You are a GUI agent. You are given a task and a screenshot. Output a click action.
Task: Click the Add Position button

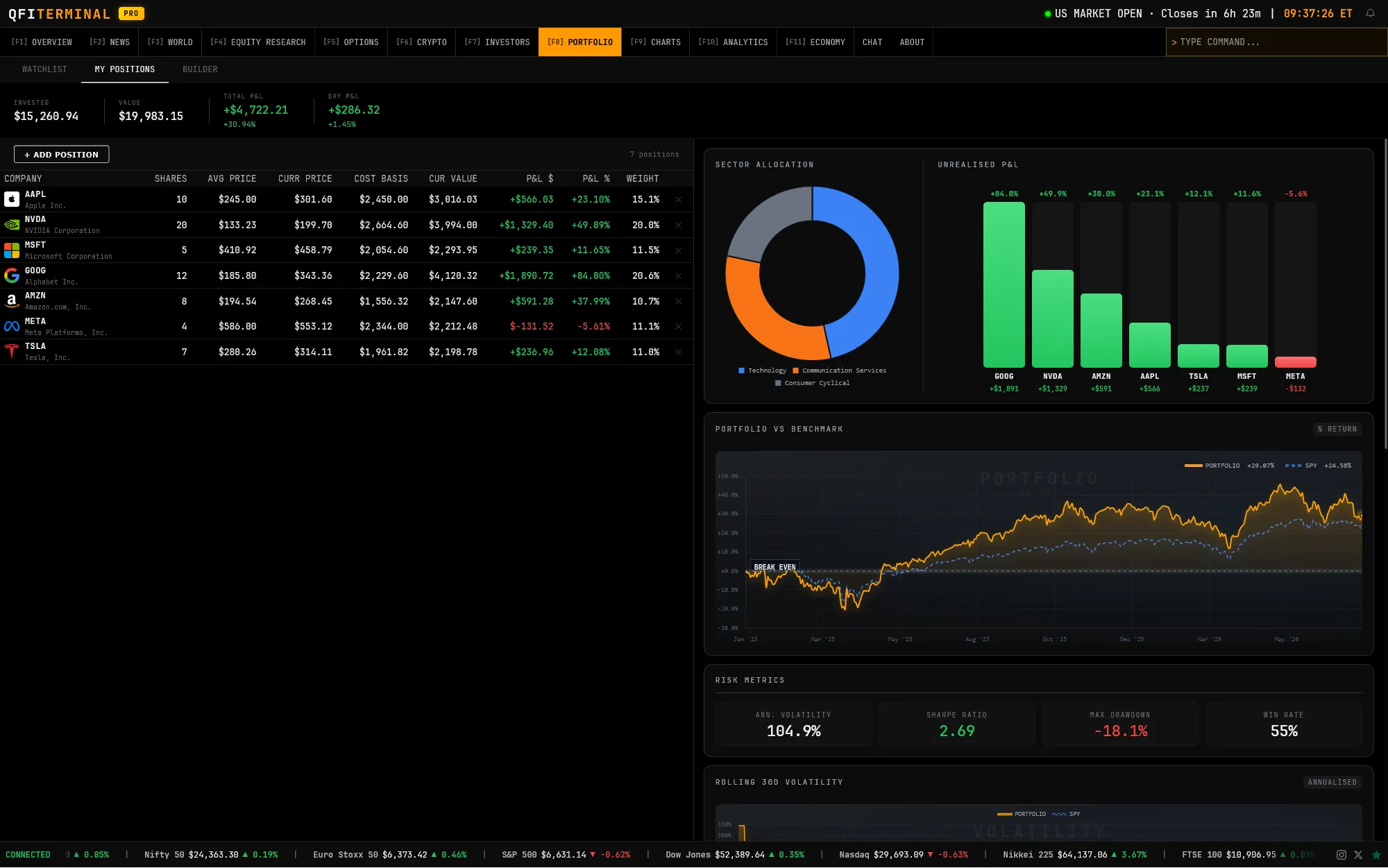62,154
